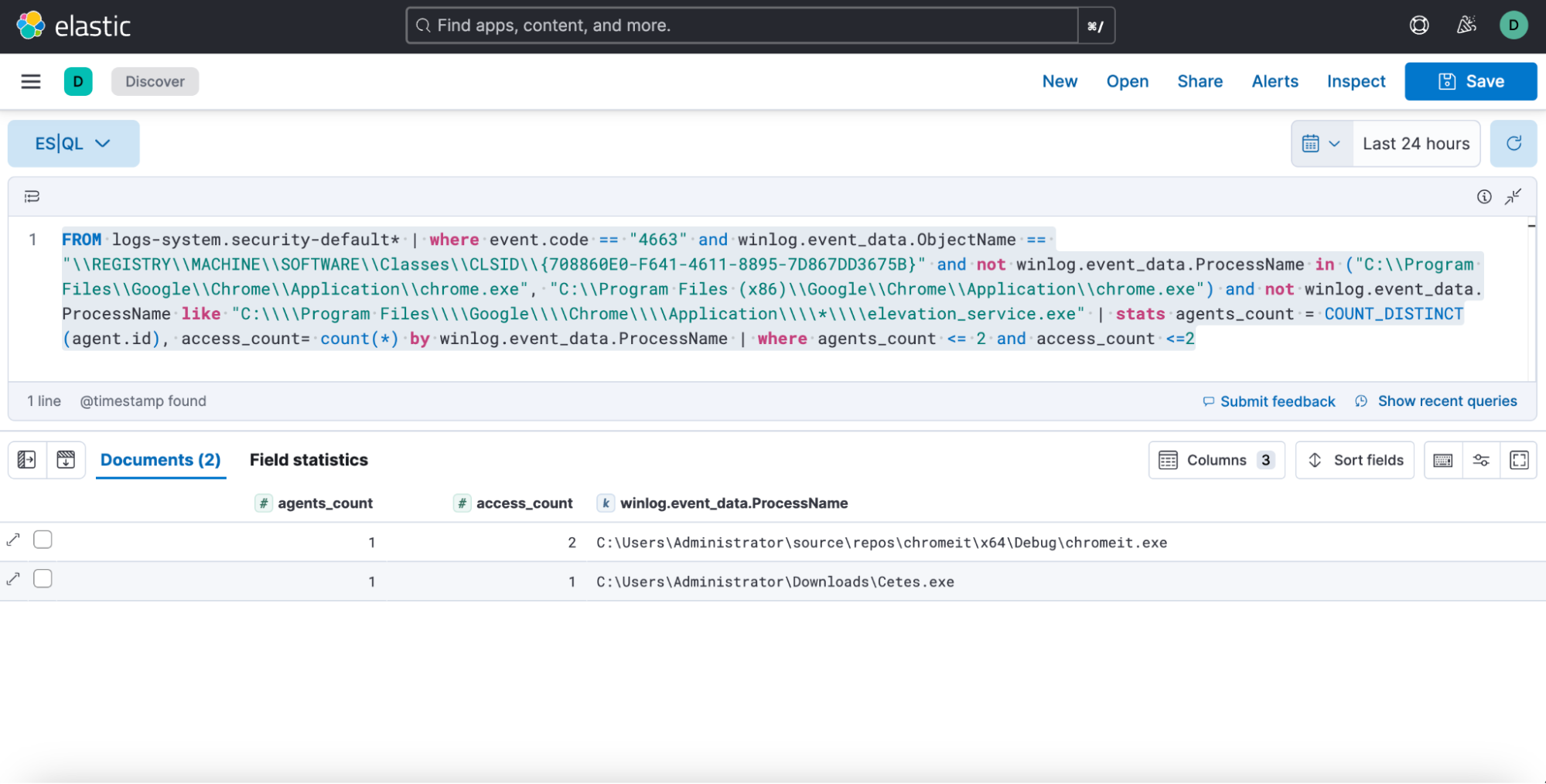The height and width of the screenshot is (784, 1546).
Task: Click Inspect in the top menu
Action: pyautogui.click(x=1355, y=81)
